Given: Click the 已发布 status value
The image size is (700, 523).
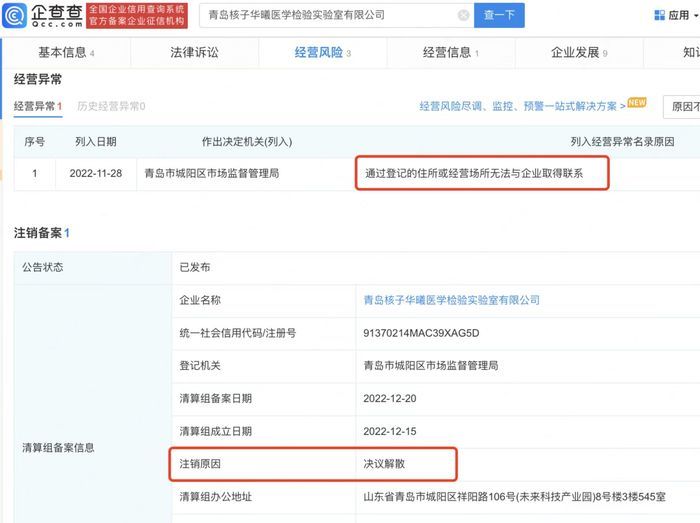Looking at the screenshot, I should (x=195, y=267).
